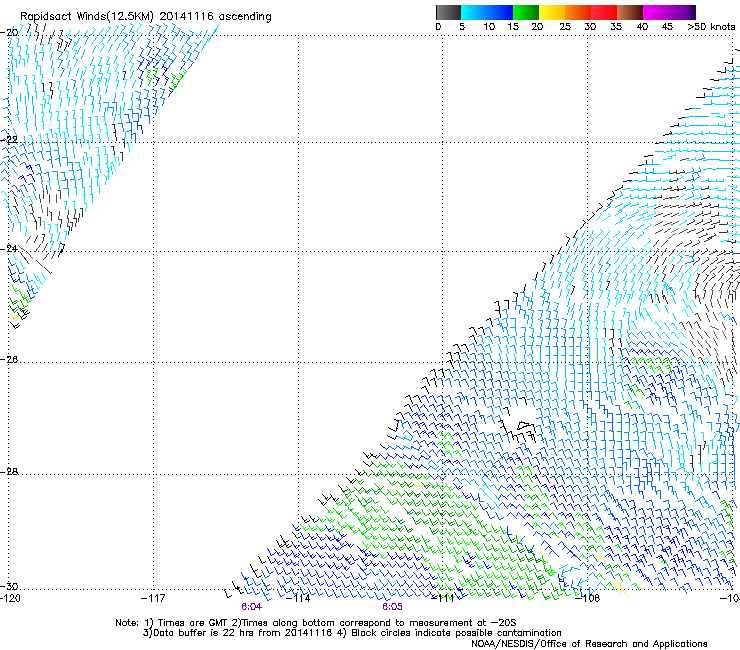The width and height of the screenshot is (740, 650).
Task: Click the '-114' longitude axis label
Action: pos(298,598)
